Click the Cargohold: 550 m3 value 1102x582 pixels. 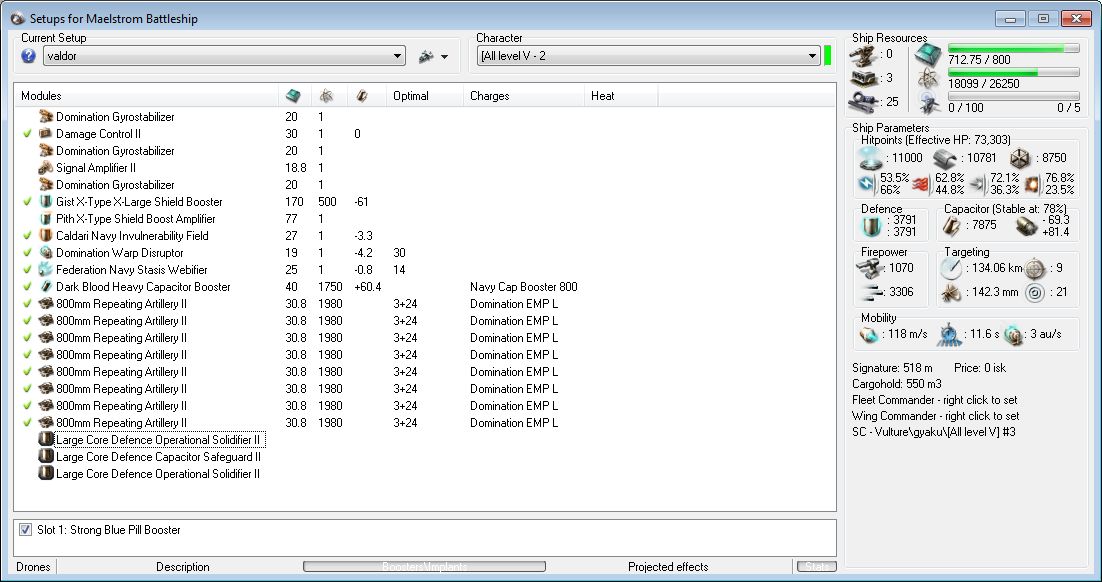(x=897, y=384)
